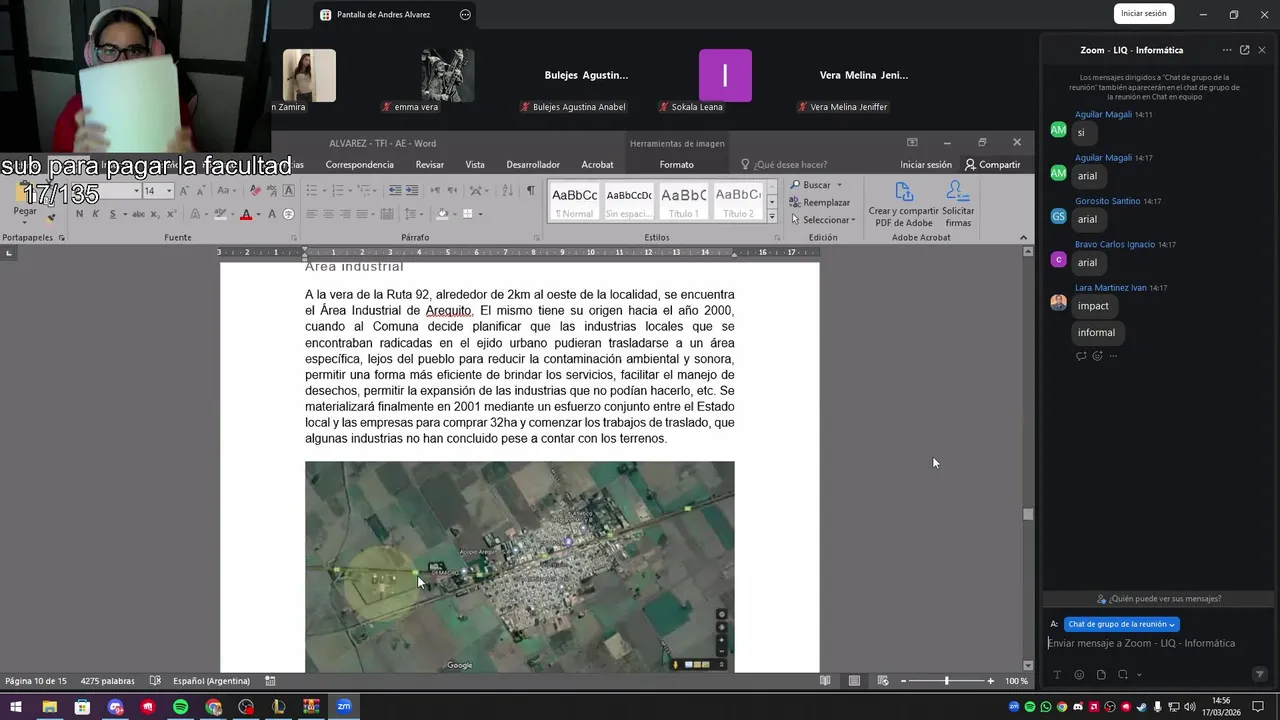Open emoji picker in chat toolbar

point(1079,675)
